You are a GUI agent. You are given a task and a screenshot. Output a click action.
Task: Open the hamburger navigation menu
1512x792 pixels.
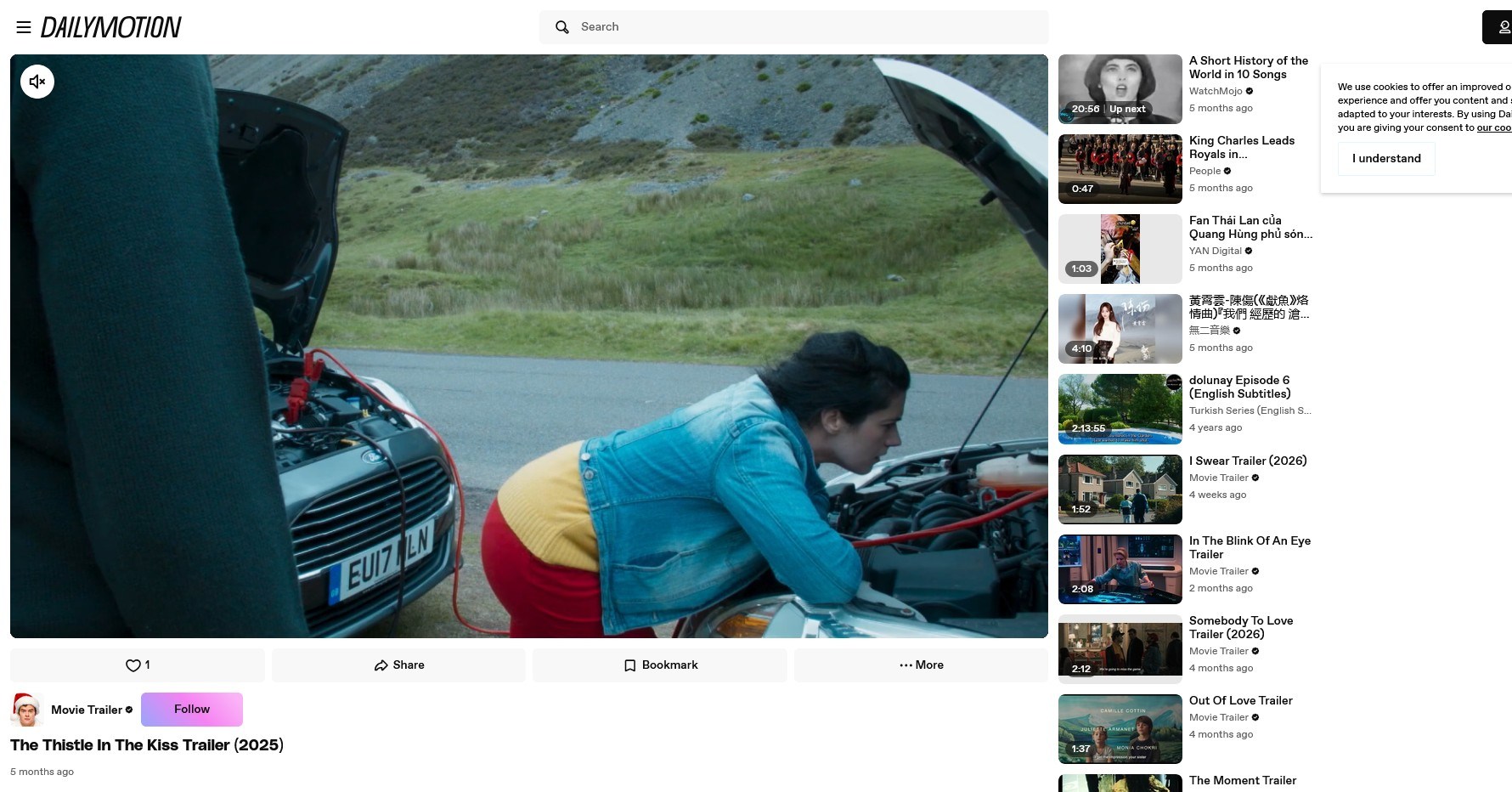pos(23,26)
